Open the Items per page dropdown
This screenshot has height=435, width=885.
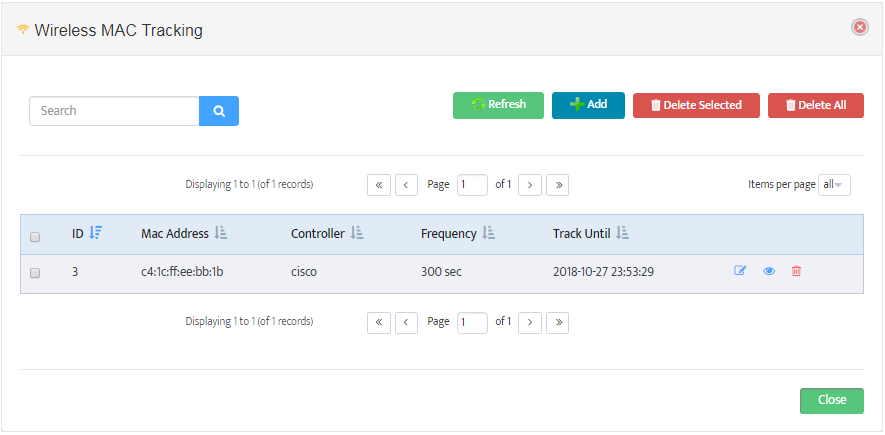coord(834,185)
